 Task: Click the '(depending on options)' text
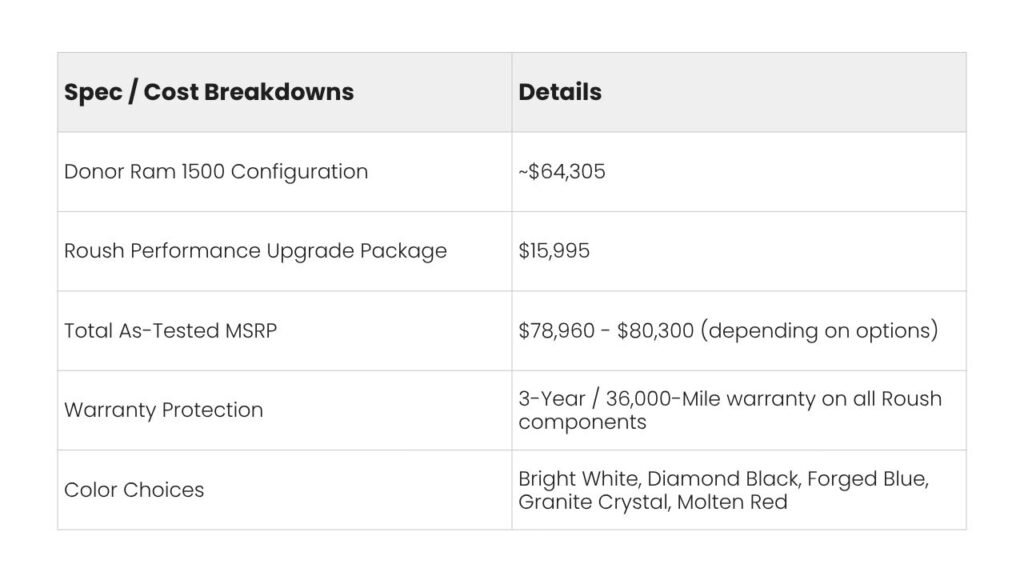(x=820, y=330)
